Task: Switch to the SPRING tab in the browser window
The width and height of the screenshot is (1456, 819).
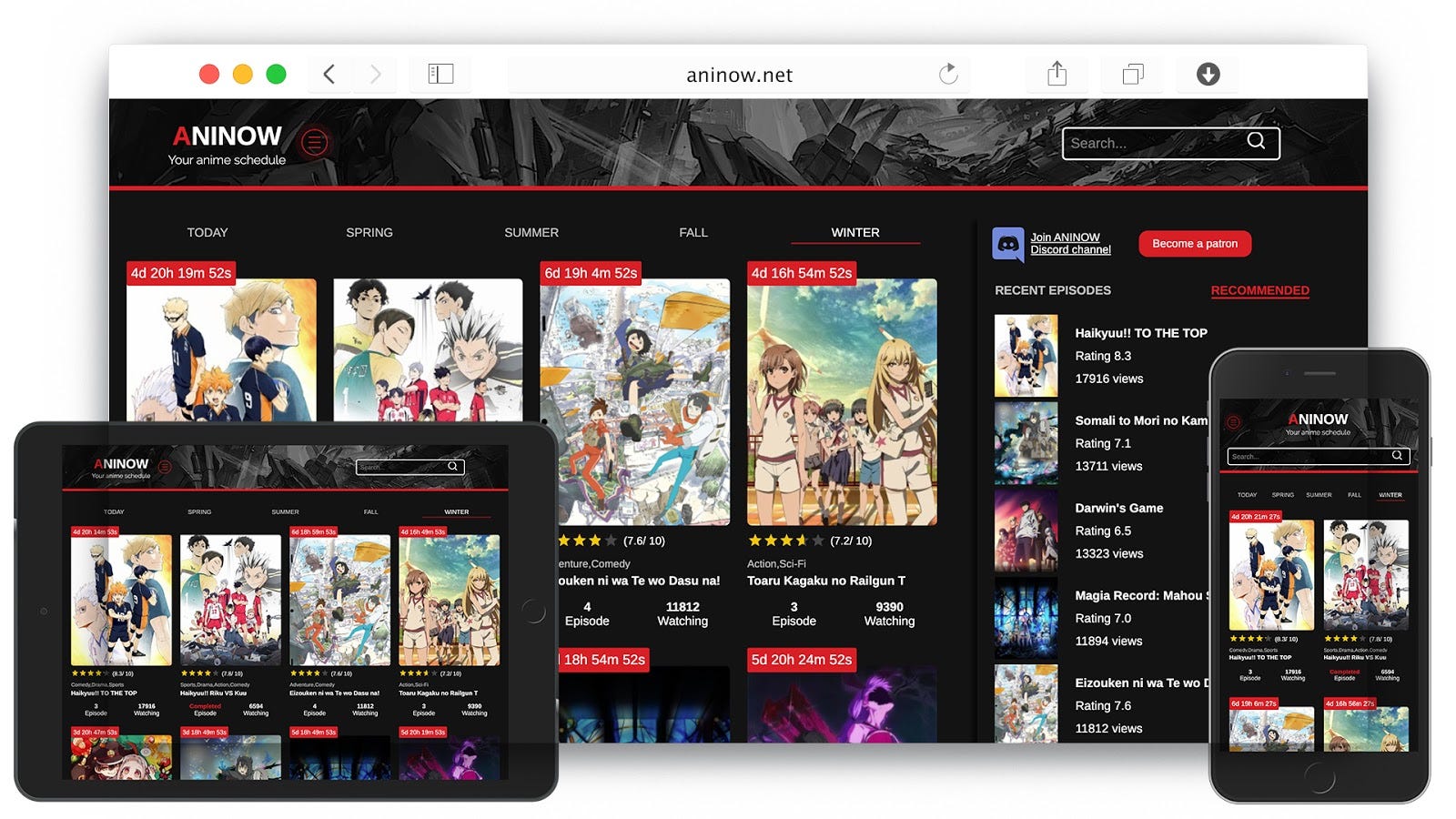Action: tap(369, 233)
